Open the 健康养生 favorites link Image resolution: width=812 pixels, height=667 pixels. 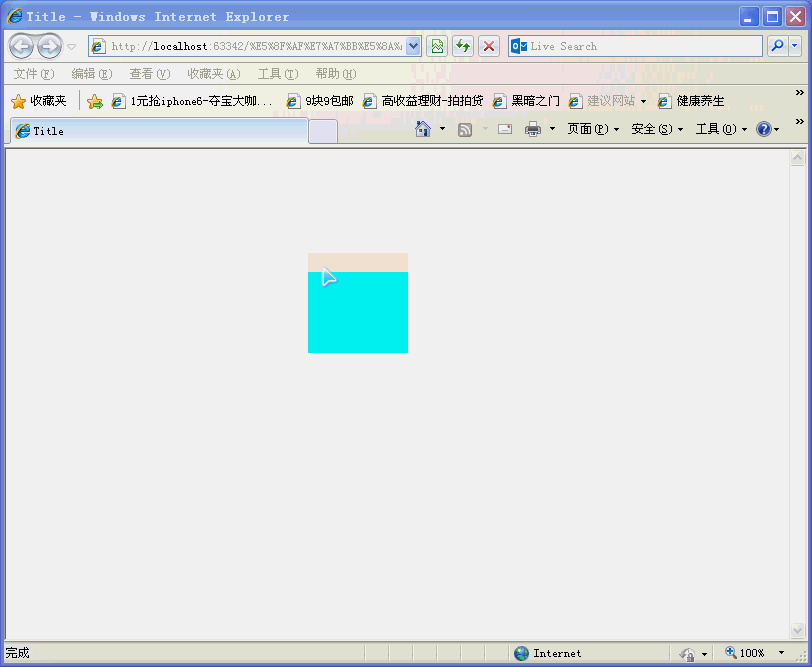(x=700, y=100)
